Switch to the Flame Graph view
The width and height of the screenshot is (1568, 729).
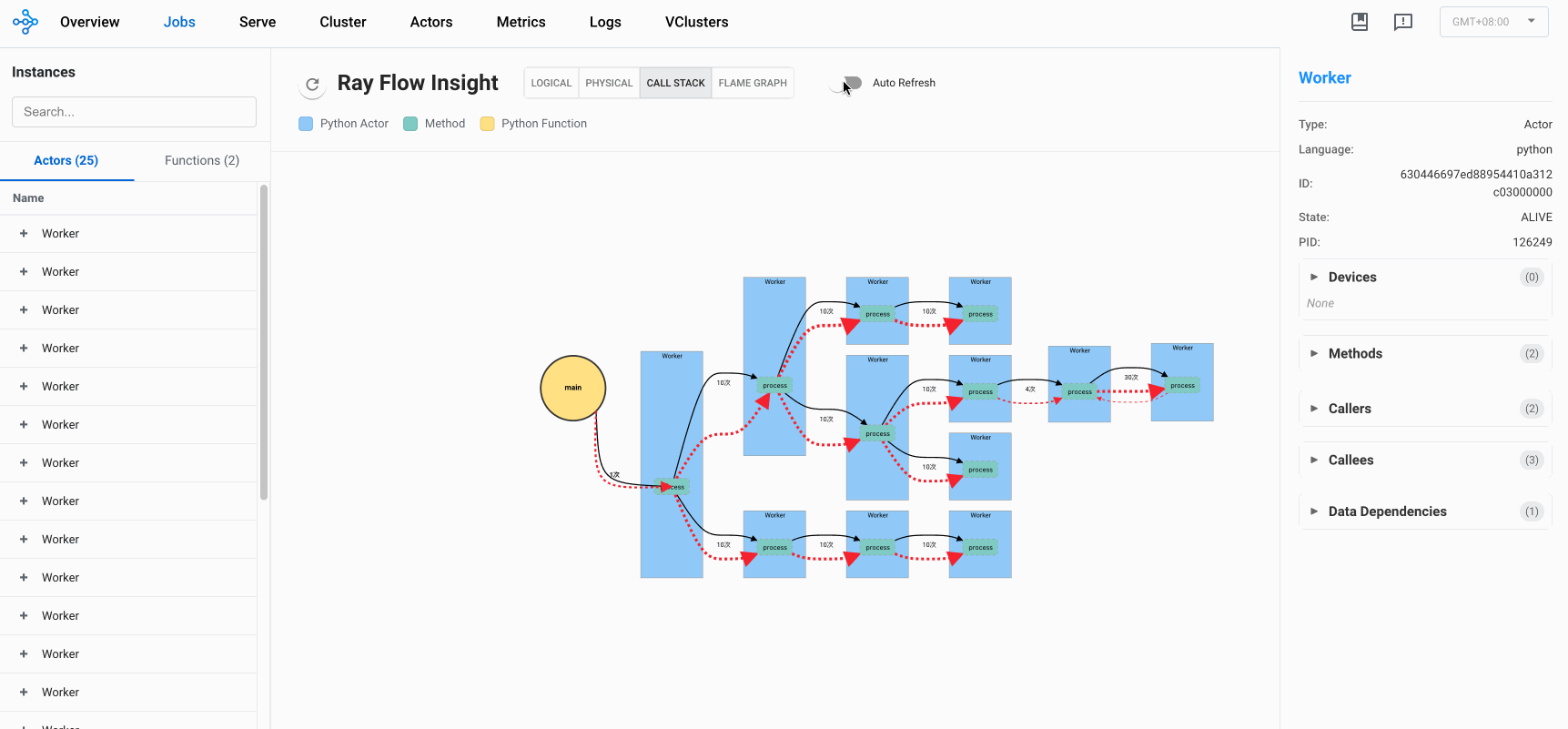(753, 83)
